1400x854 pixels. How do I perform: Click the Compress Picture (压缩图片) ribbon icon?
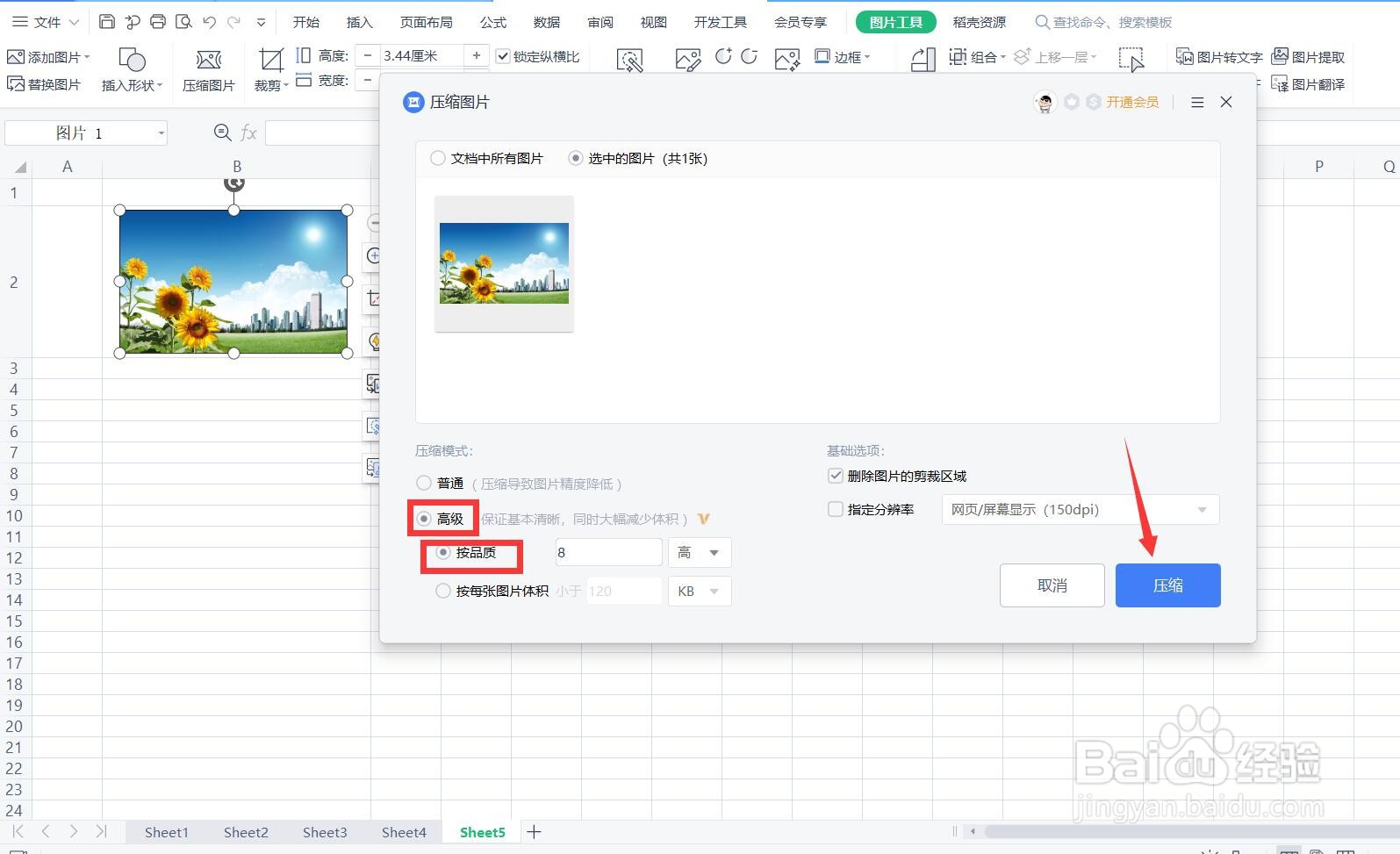208,70
